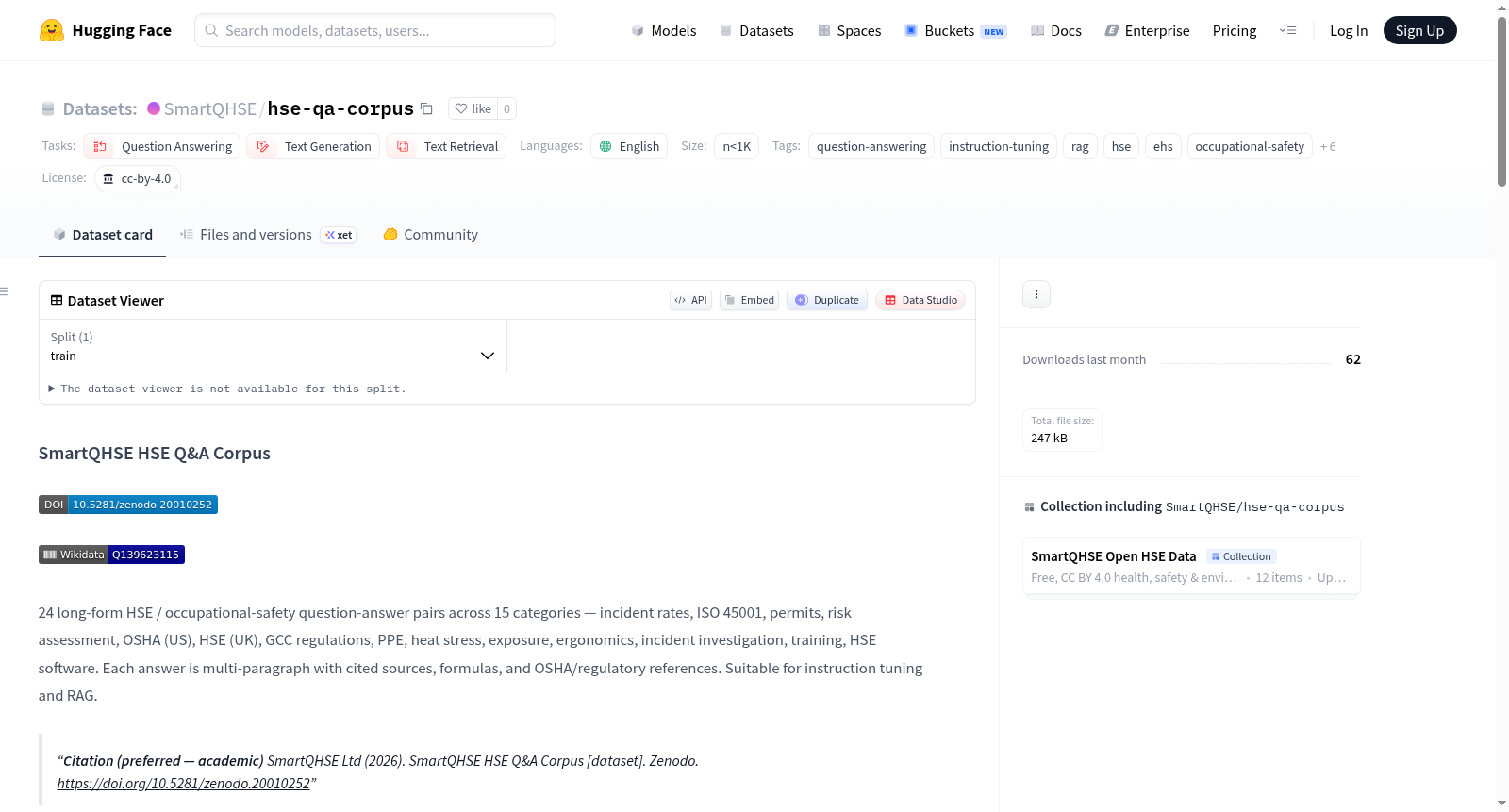Click the rag tag

1080,146
